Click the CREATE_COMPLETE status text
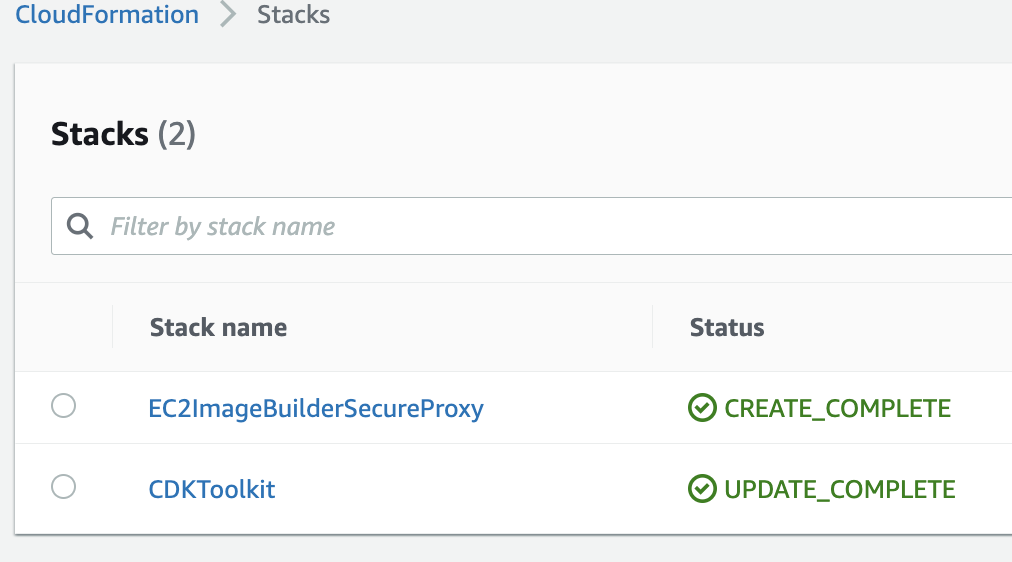This screenshot has height=562, width=1012. [837, 408]
